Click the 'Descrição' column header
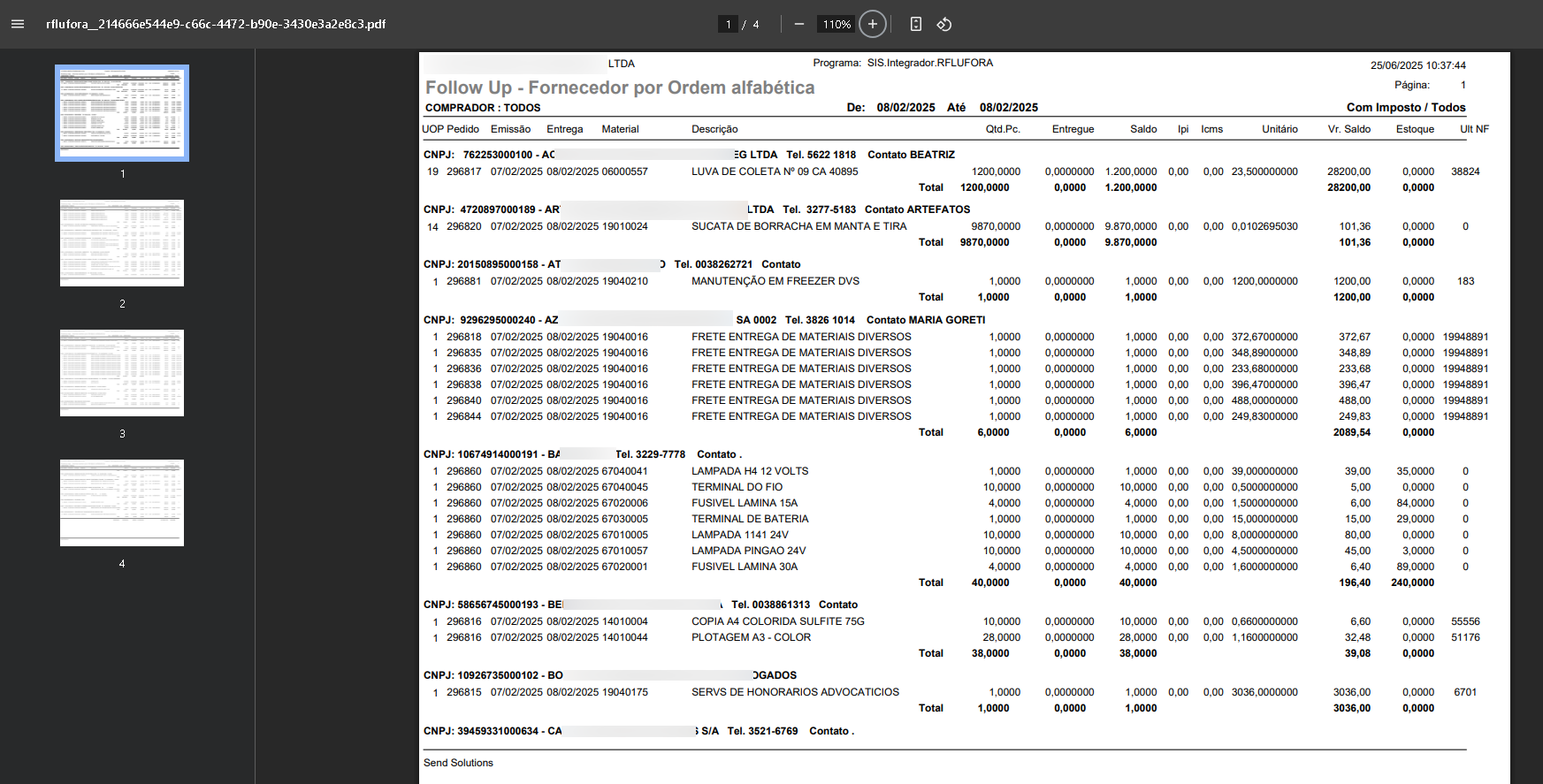Screen dimensions: 1543x784 pyautogui.click(x=714, y=129)
